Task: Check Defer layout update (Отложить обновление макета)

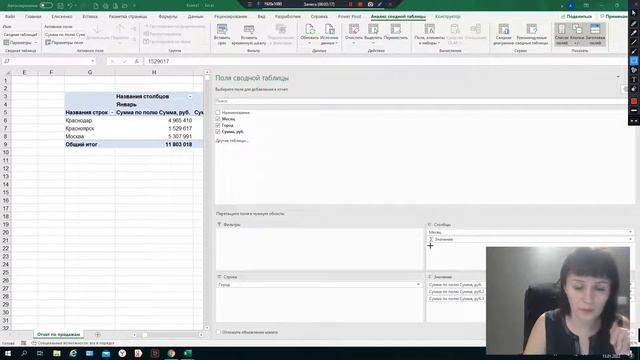Action: (x=218, y=332)
